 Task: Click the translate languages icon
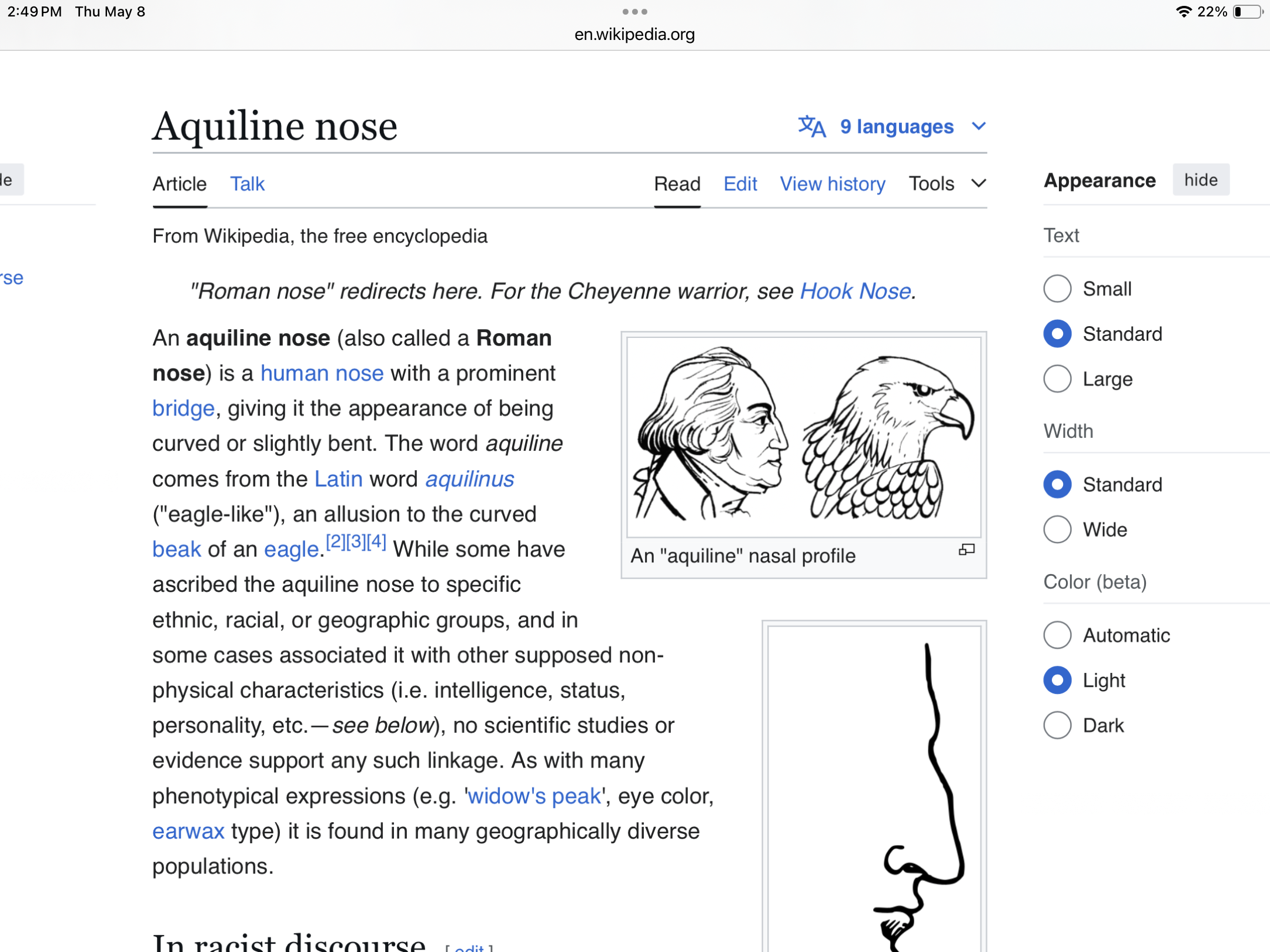[812, 126]
